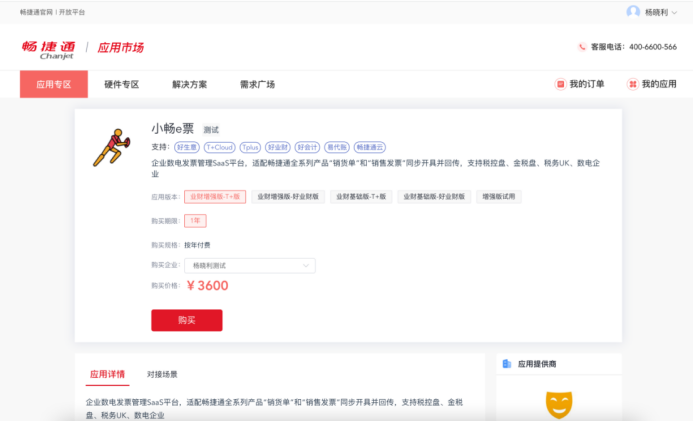This screenshot has width=693, height=422.
Task: Click the 购买企业 dropdown arrow
Action: [x=305, y=266]
